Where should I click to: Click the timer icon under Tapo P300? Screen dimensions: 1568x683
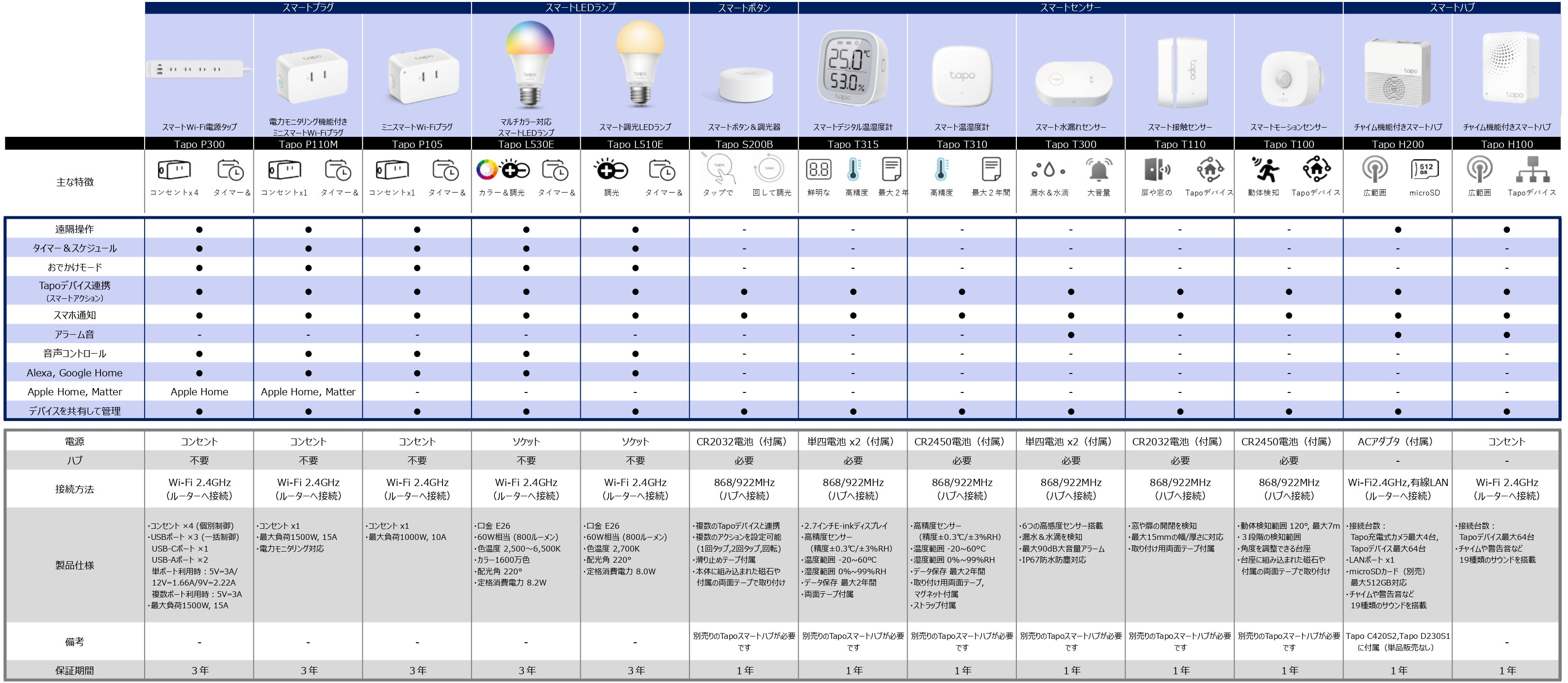pyautogui.click(x=231, y=170)
